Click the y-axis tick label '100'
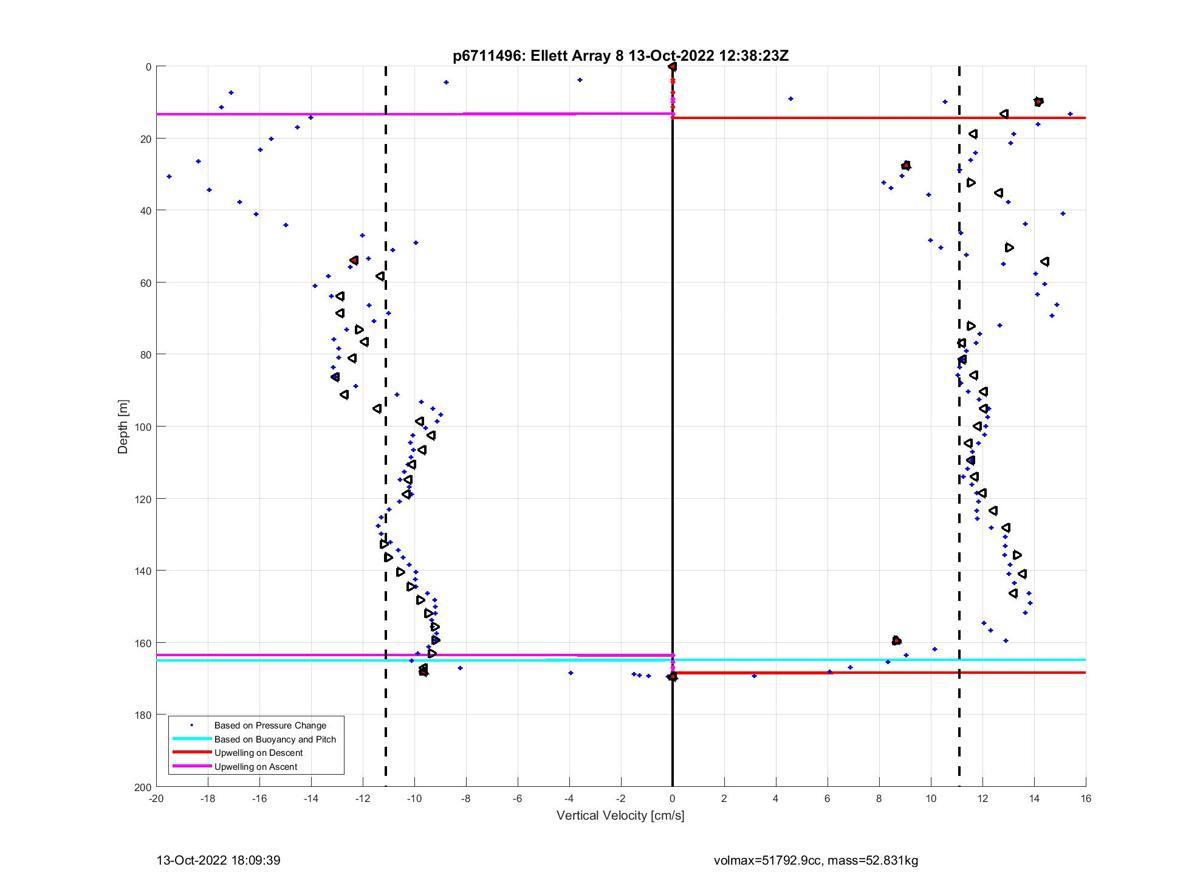This screenshot has width=1200, height=885. (x=142, y=427)
